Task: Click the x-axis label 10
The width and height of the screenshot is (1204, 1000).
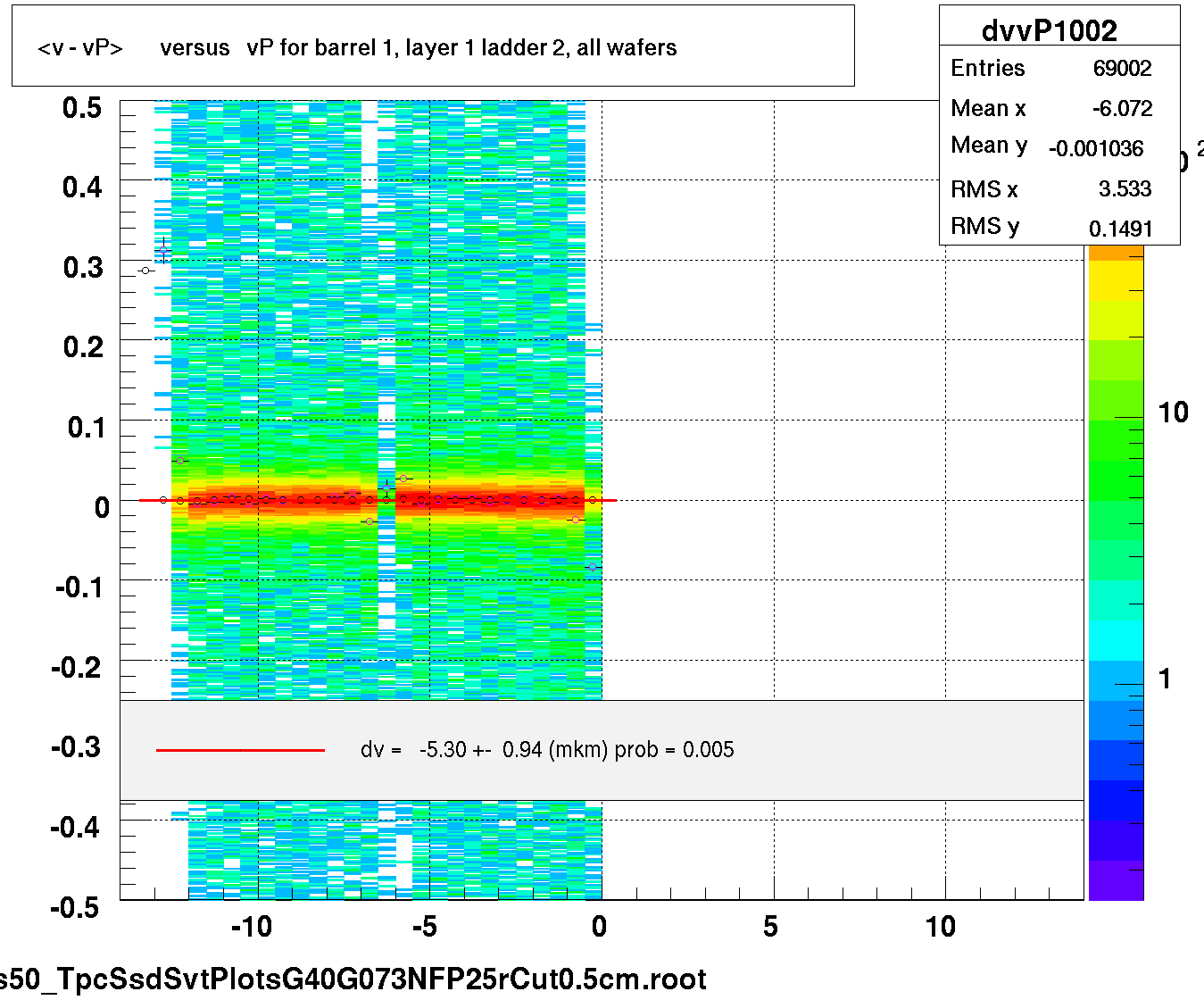Action: [x=941, y=927]
